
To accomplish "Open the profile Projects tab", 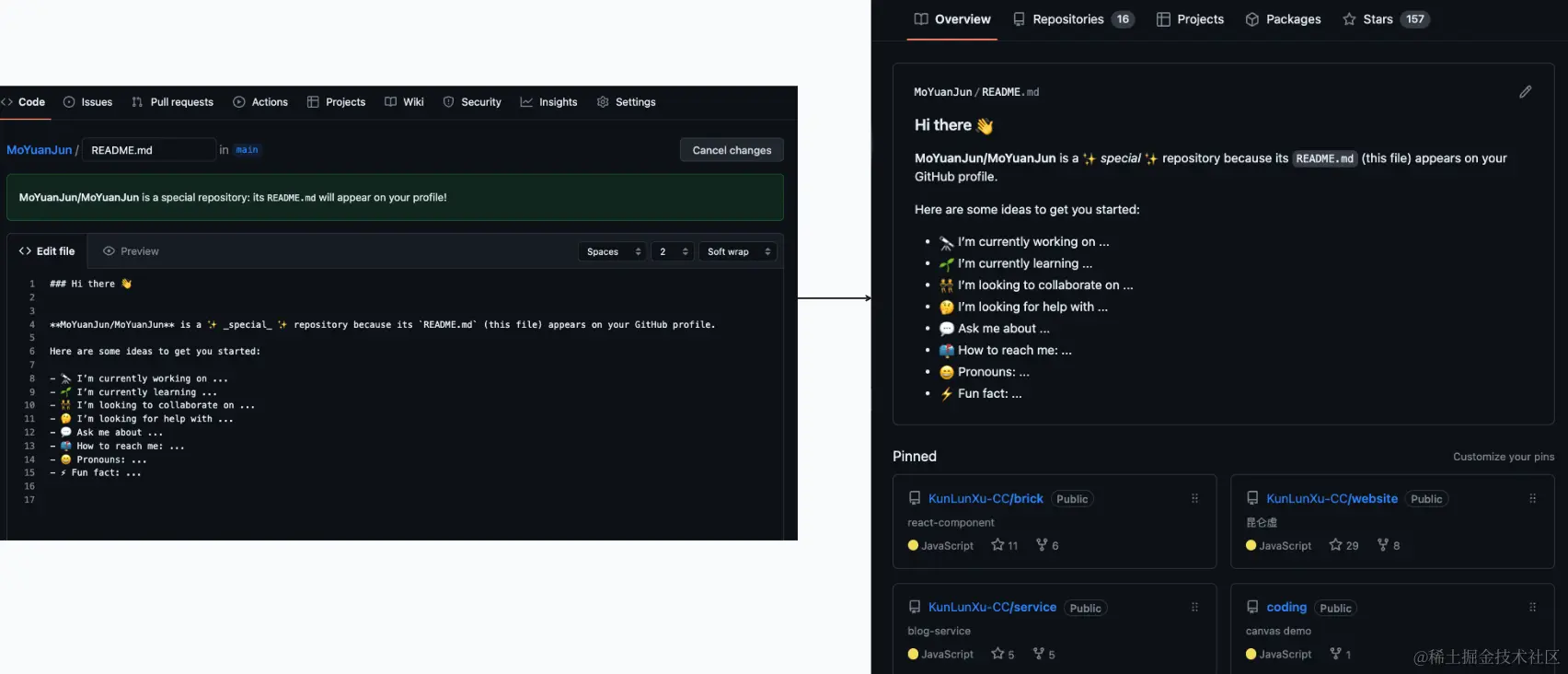I will tap(1190, 19).
